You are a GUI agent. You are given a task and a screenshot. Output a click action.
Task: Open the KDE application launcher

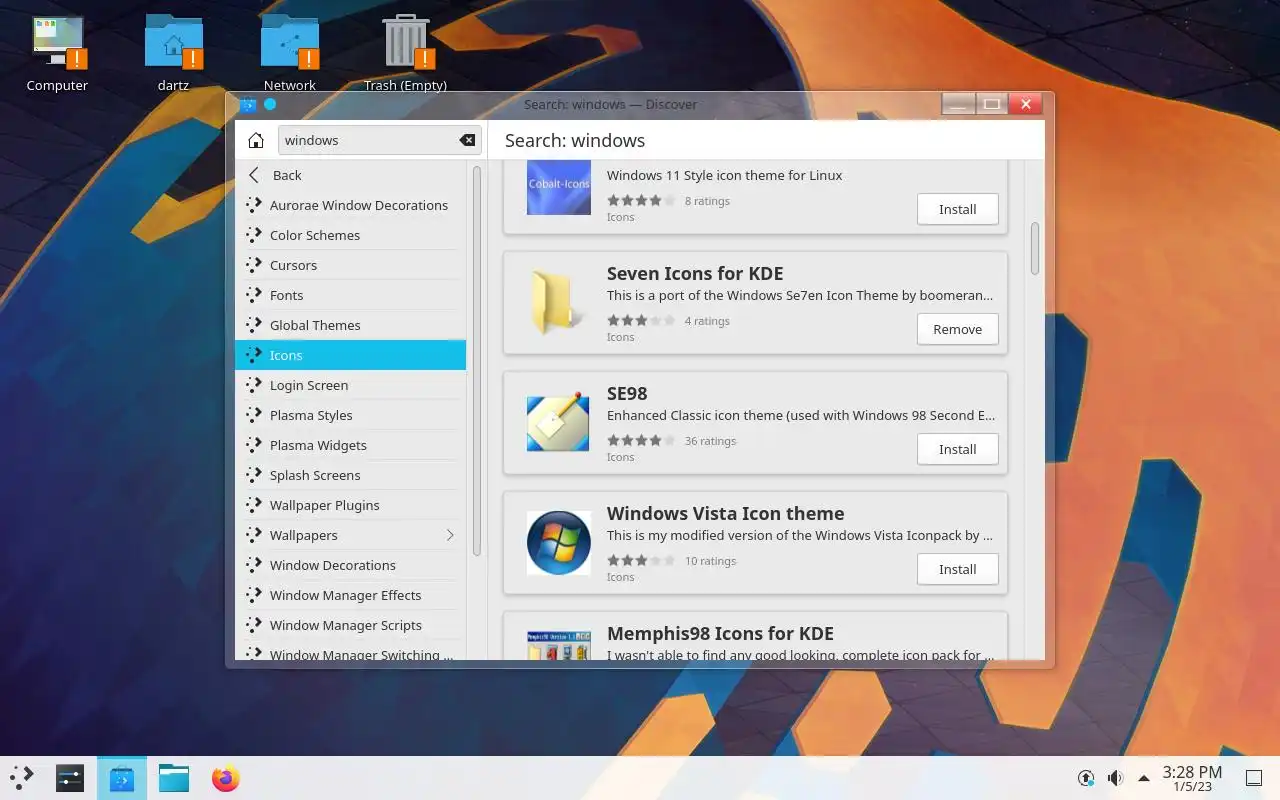pyautogui.click(x=22, y=778)
